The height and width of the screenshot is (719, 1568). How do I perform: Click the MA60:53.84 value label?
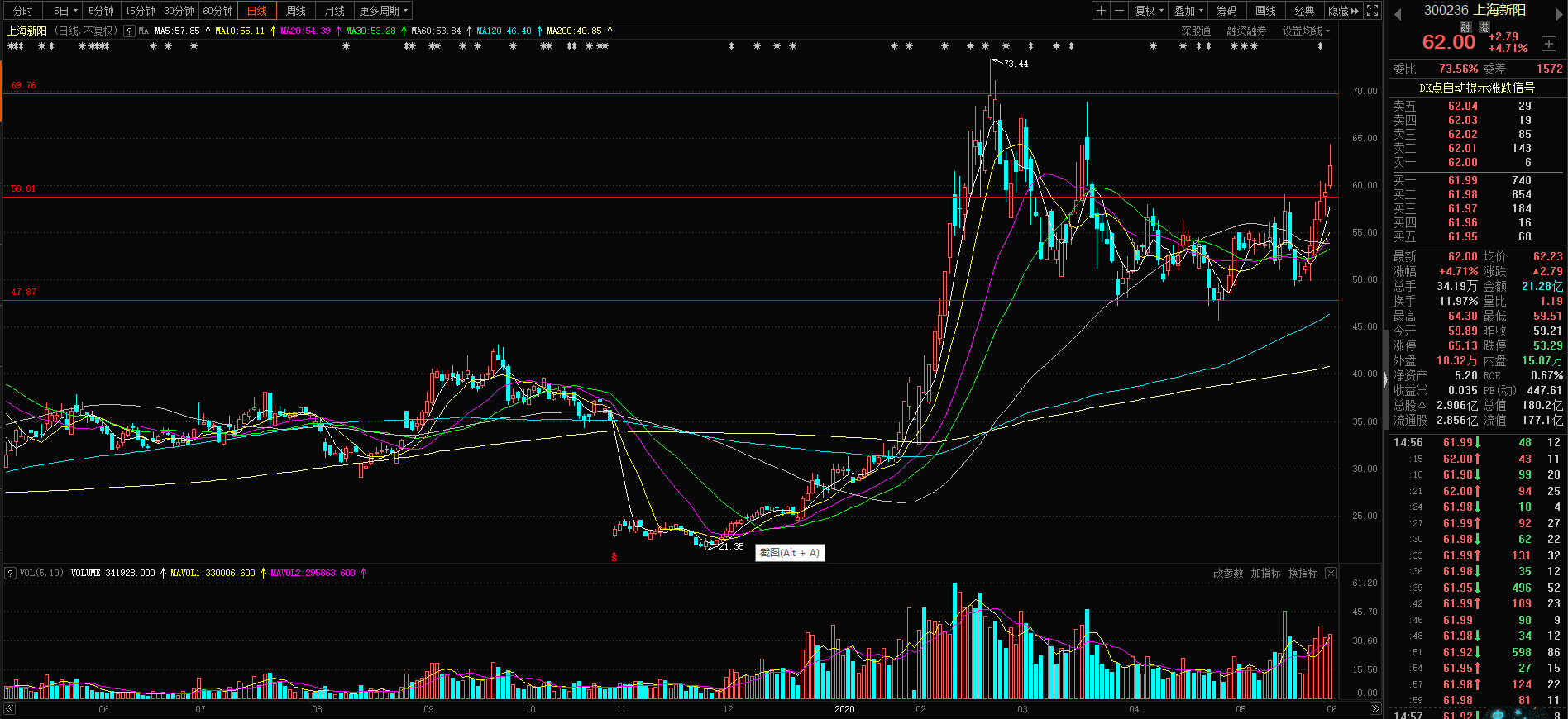click(x=436, y=31)
